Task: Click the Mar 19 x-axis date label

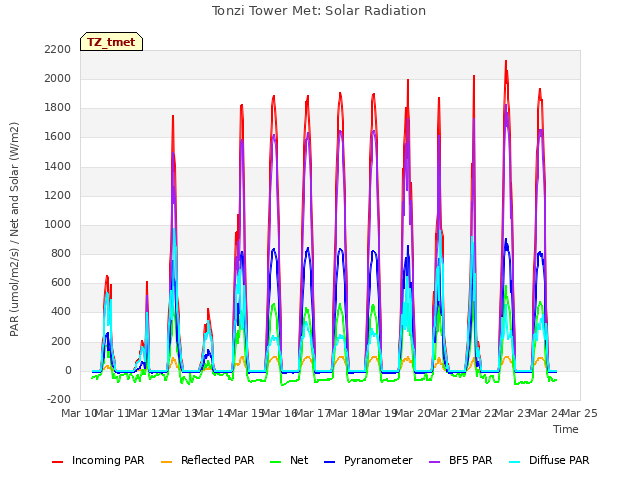Action: click(x=380, y=413)
